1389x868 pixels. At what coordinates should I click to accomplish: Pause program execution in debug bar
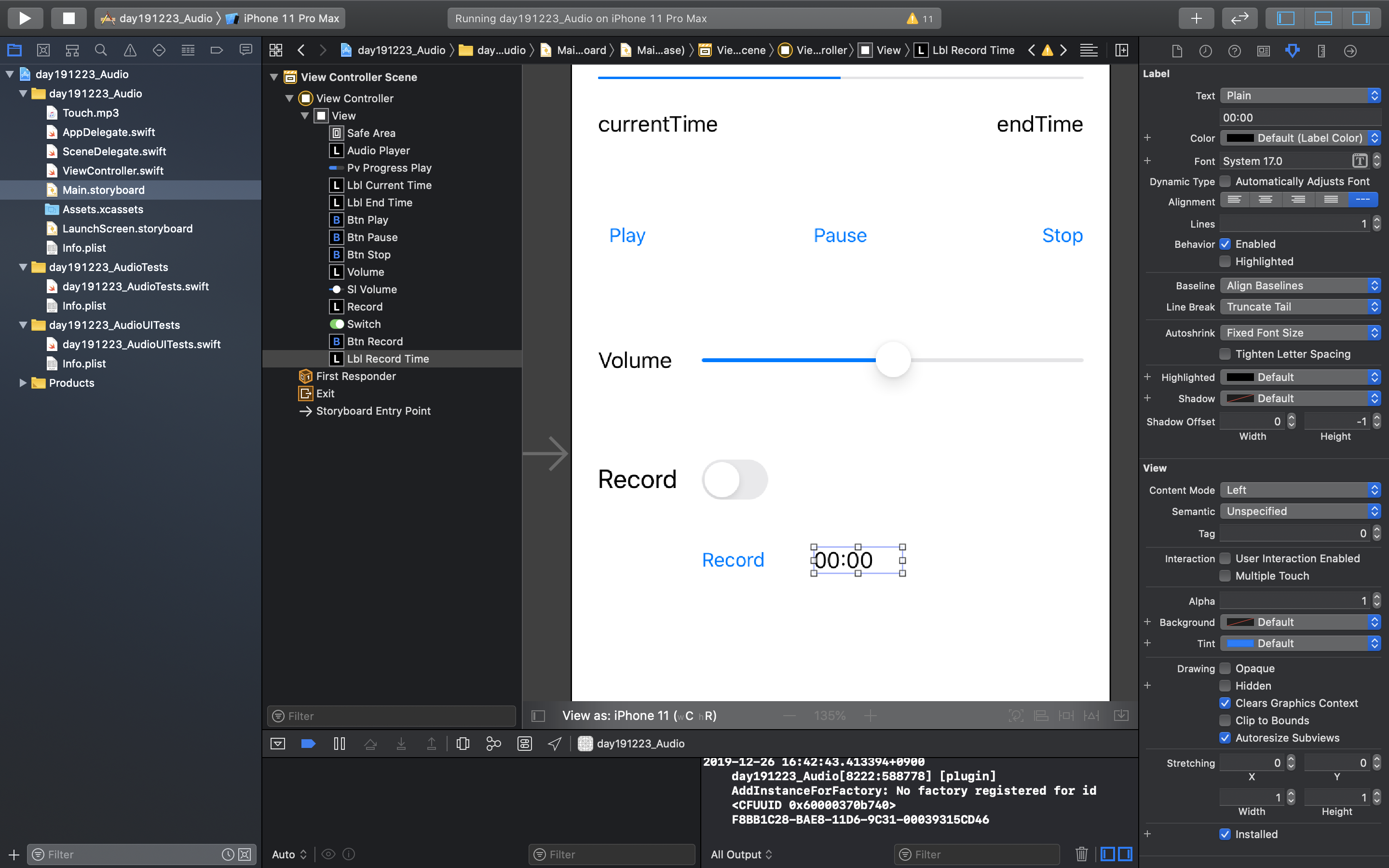coord(339,744)
